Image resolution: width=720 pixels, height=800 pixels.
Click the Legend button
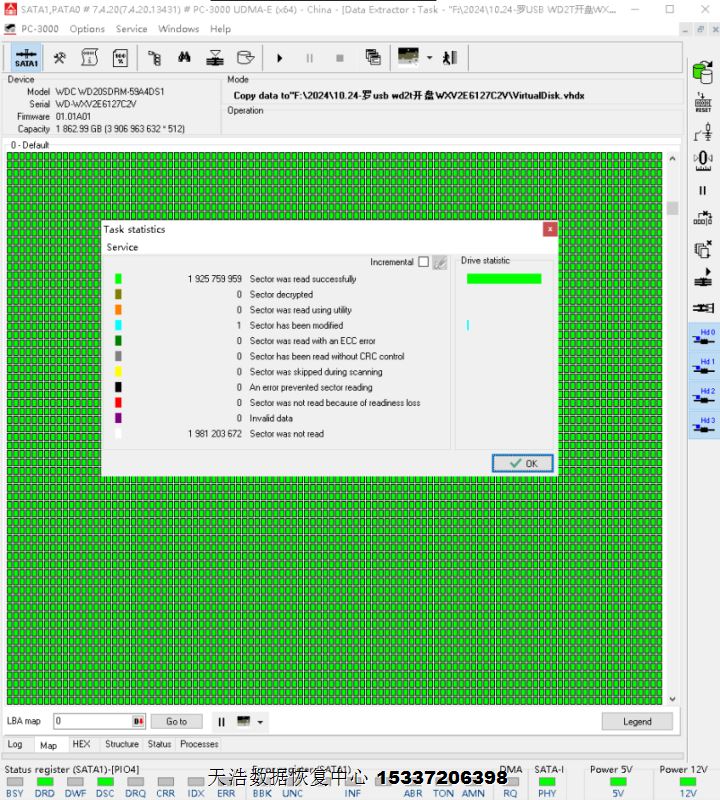(636, 721)
